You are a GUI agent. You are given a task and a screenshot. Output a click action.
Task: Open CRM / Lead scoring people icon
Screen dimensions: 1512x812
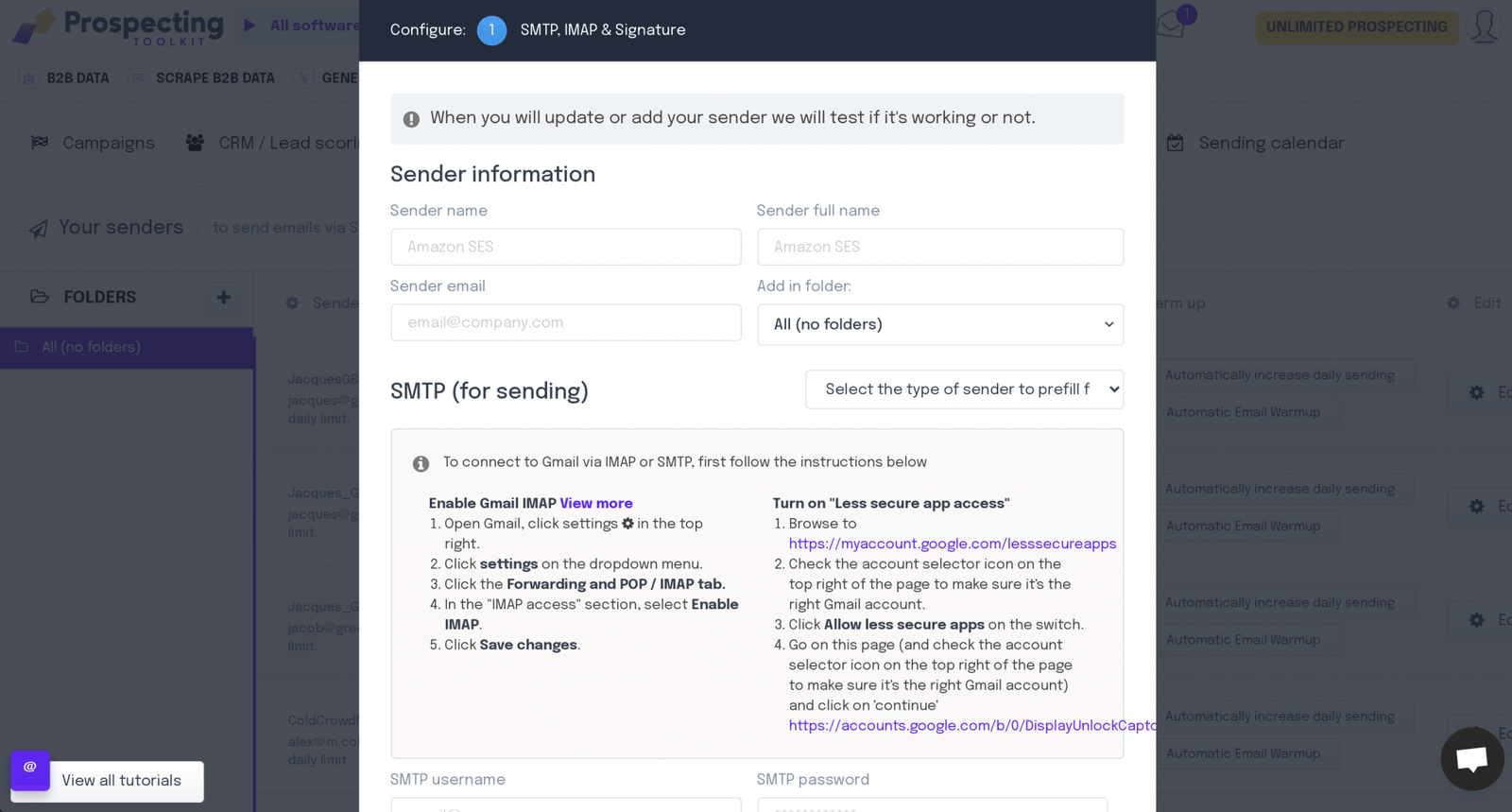tap(194, 143)
